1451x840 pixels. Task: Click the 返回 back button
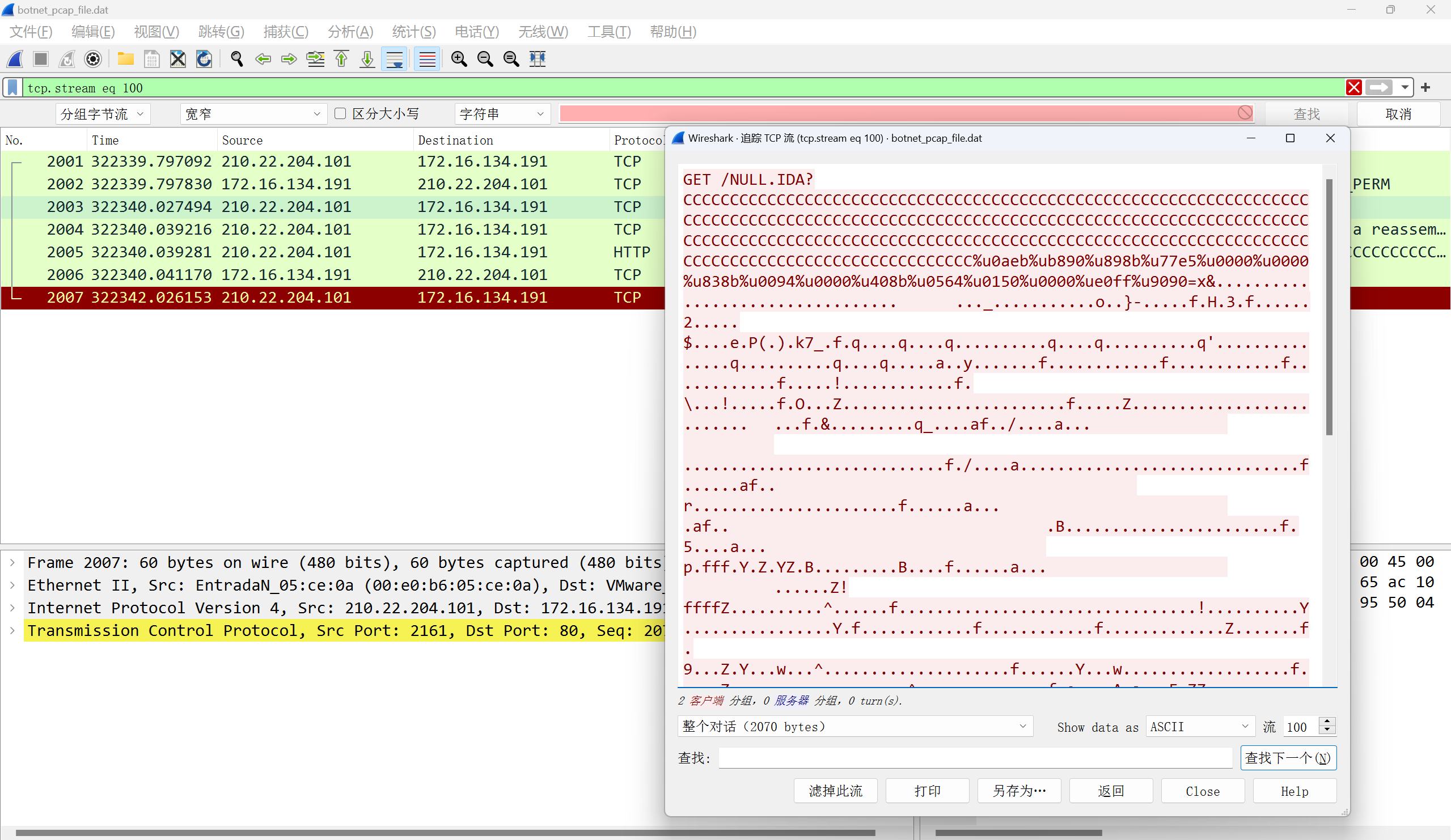1111,791
